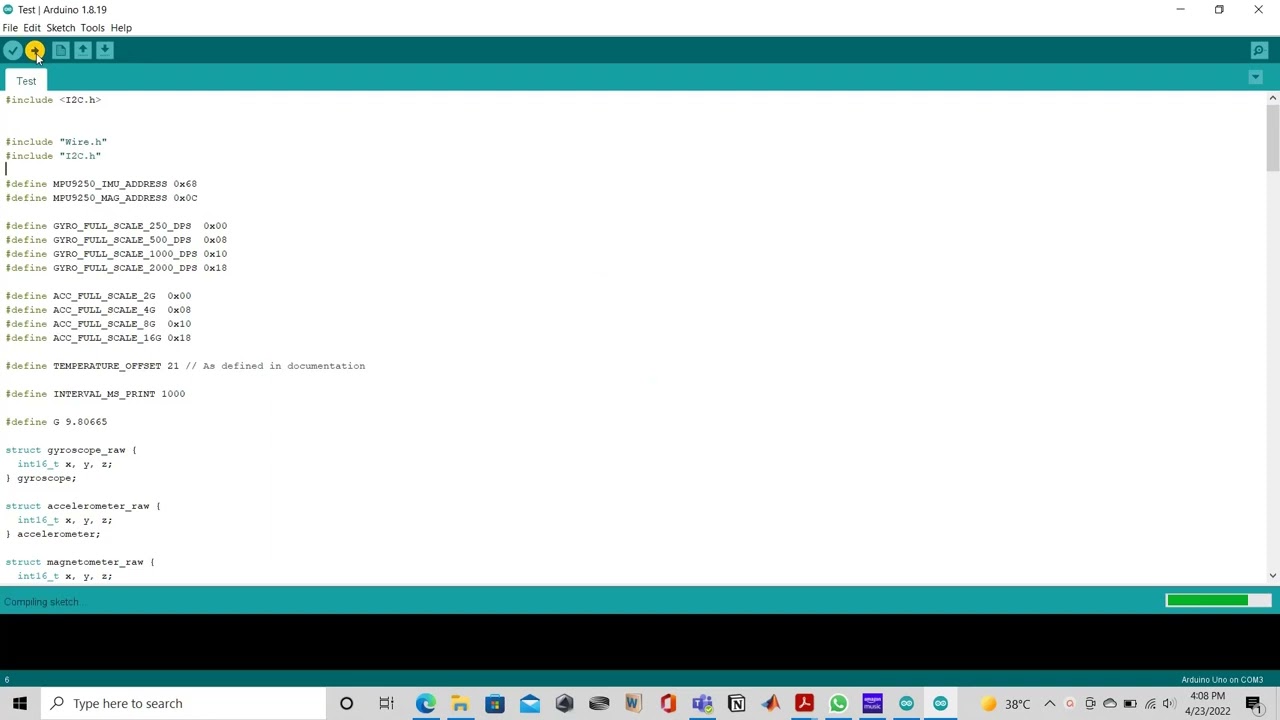Open Adobe Acrobat from taskbar
Image resolution: width=1280 pixels, height=720 pixels.
coord(805,703)
